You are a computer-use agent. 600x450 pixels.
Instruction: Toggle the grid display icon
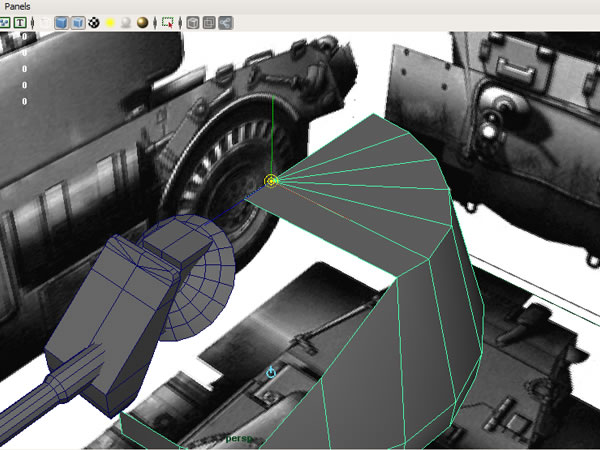point(4,22)
